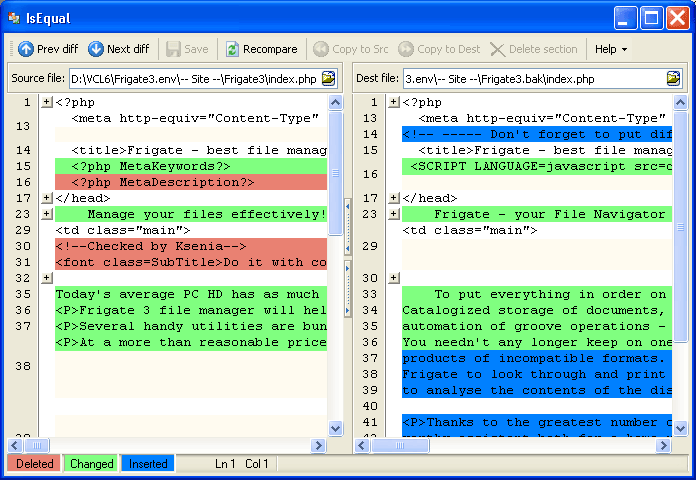This screenshot has width=696, height=480.
Task: Expand <?php section in dest pane
Action: (x=394, y=102)
